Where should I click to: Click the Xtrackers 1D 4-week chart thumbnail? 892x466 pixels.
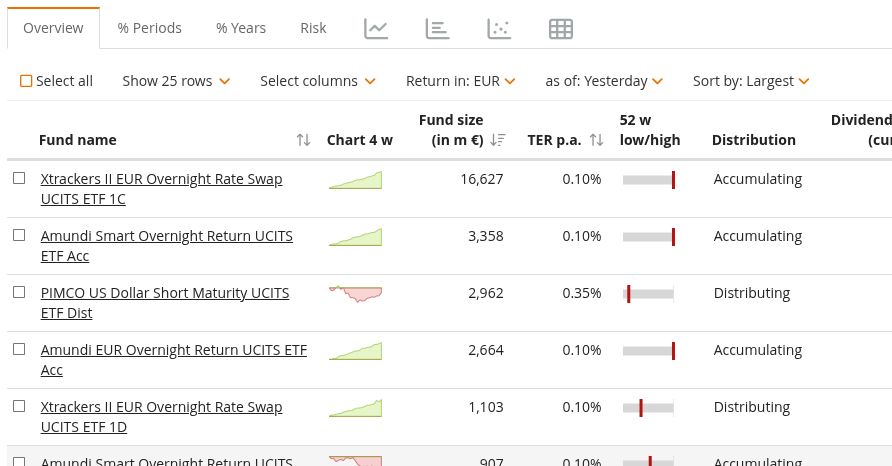356,407
